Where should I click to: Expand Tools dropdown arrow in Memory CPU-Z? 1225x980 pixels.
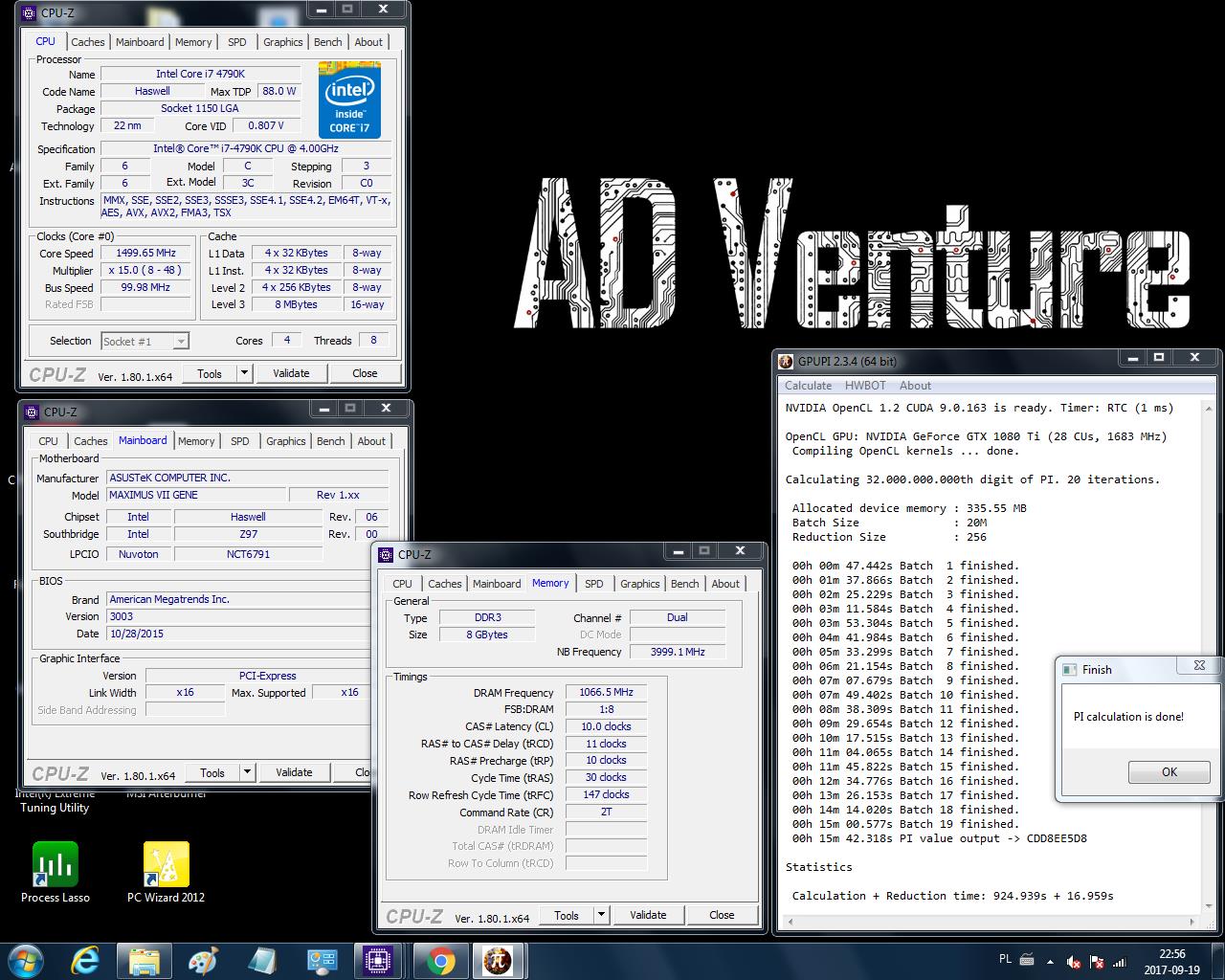pyautogui.click(x=601, y=915)
